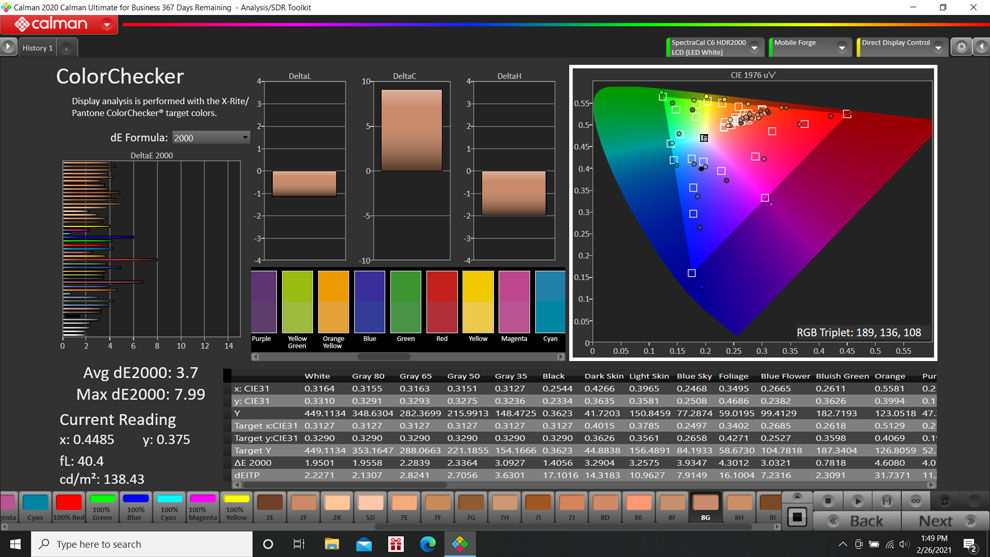Click the Calman app icon in taskbar

click(x=460, y=544)
